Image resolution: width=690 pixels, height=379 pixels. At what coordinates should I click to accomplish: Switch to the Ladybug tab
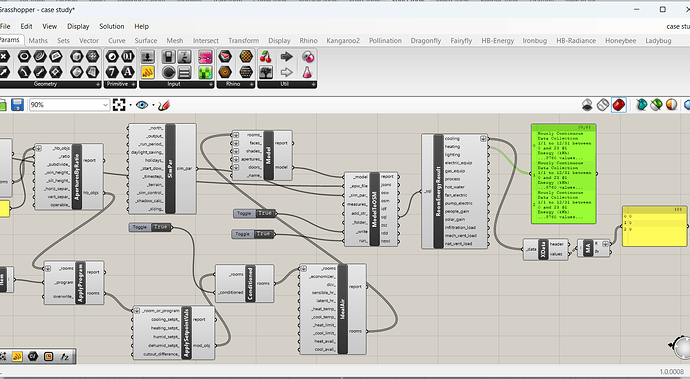pos(658,40)
